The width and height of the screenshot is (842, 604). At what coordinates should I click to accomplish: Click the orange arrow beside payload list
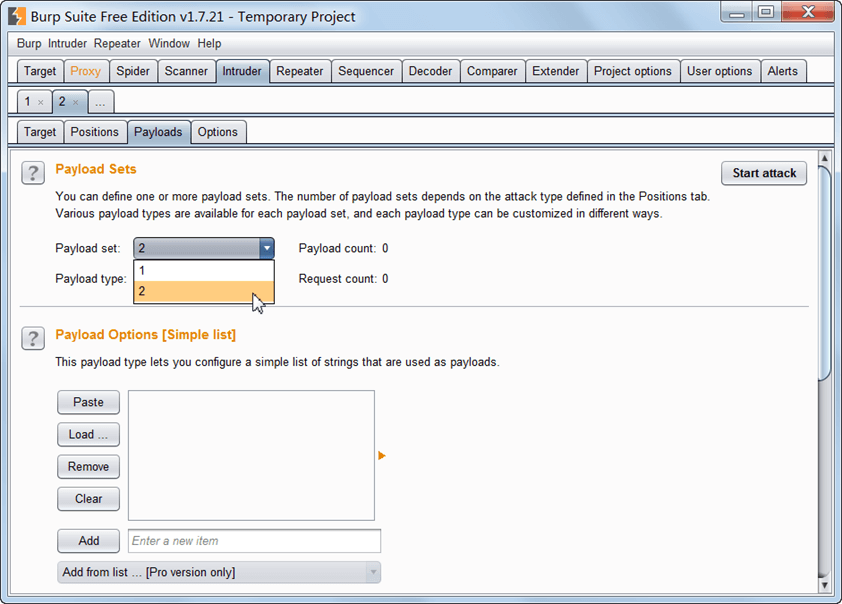coord(382,455)
